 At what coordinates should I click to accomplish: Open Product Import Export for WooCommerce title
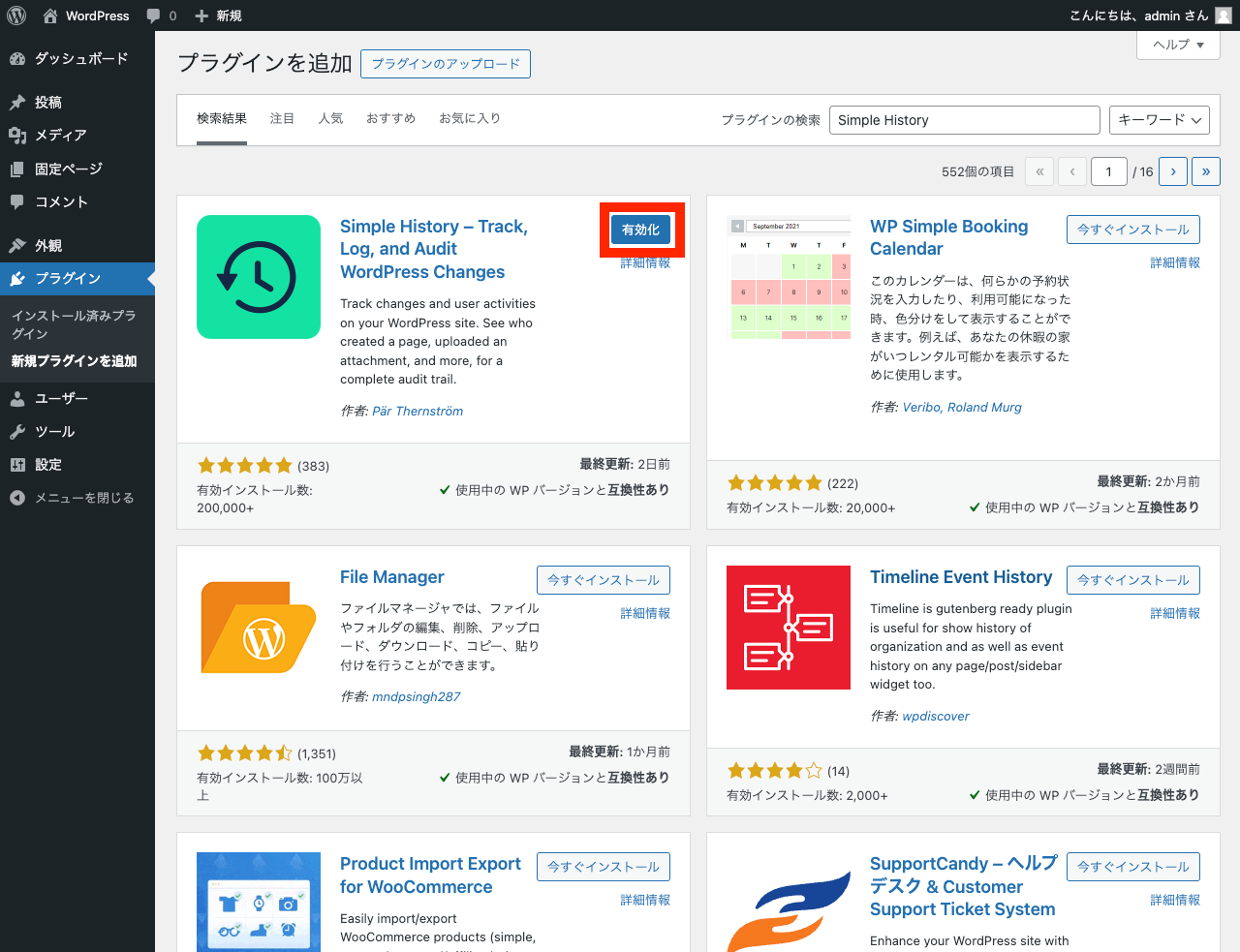[x=430, y=875]
